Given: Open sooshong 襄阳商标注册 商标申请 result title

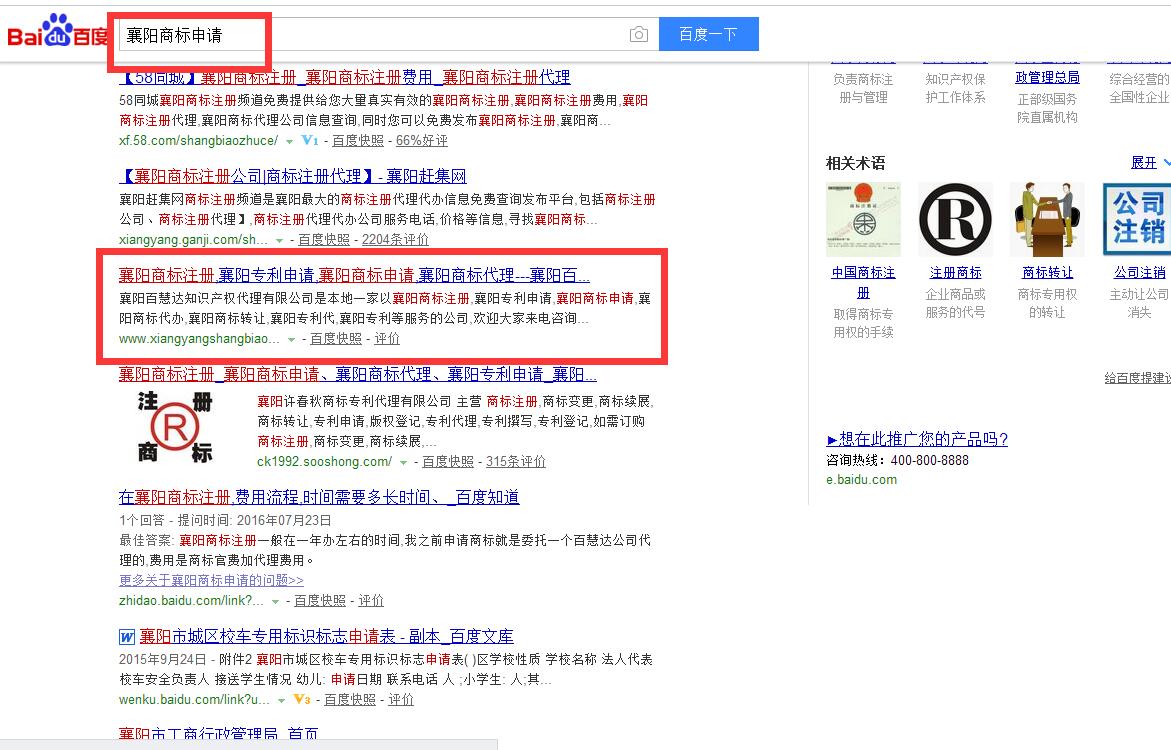Looking at the screenshot, I should click(358, 374).
